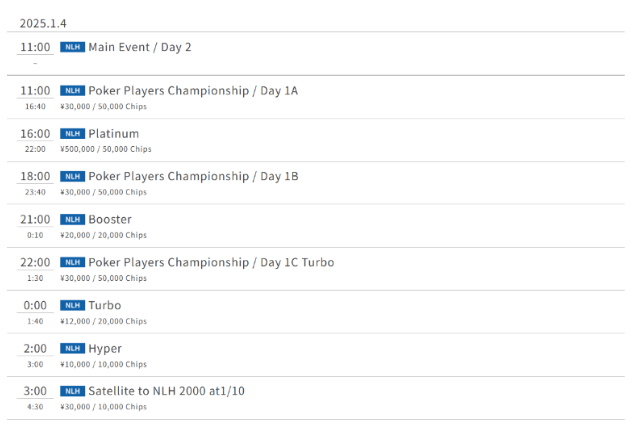Click the NLH badge beside Main Event
Image resolution: width=640 pixels, height=427 pixels.
coord(72,47)
